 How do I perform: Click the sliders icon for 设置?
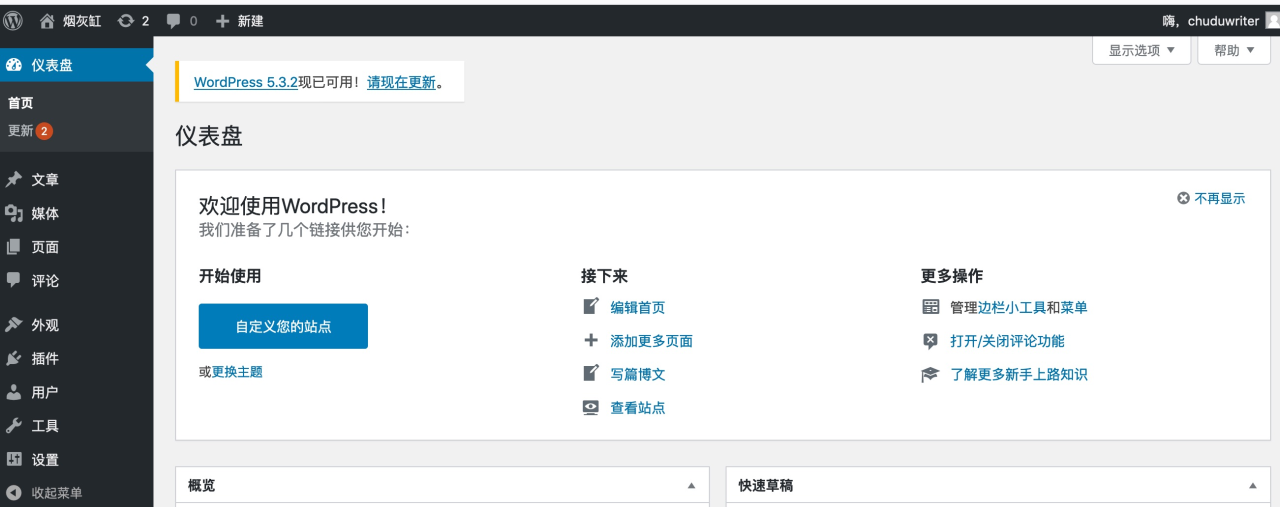(14, 459)
